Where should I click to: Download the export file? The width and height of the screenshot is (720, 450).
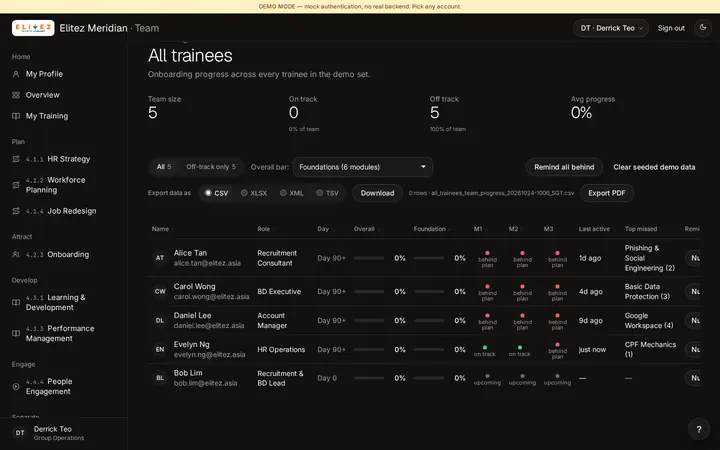[377, 193]
